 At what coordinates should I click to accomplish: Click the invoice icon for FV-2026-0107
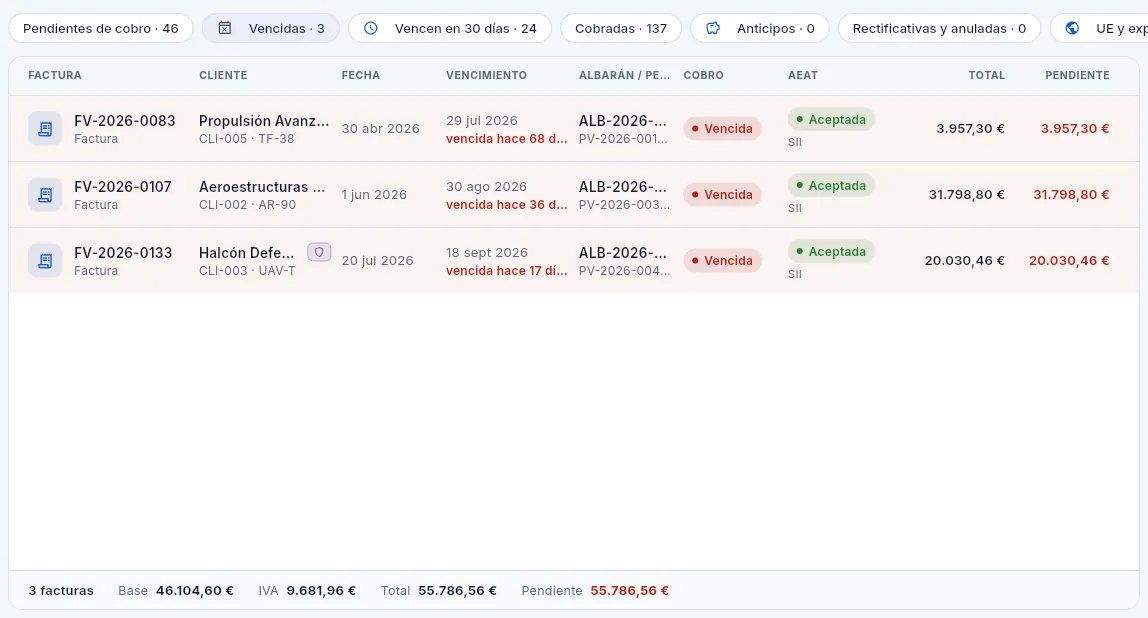coord(45,195)
